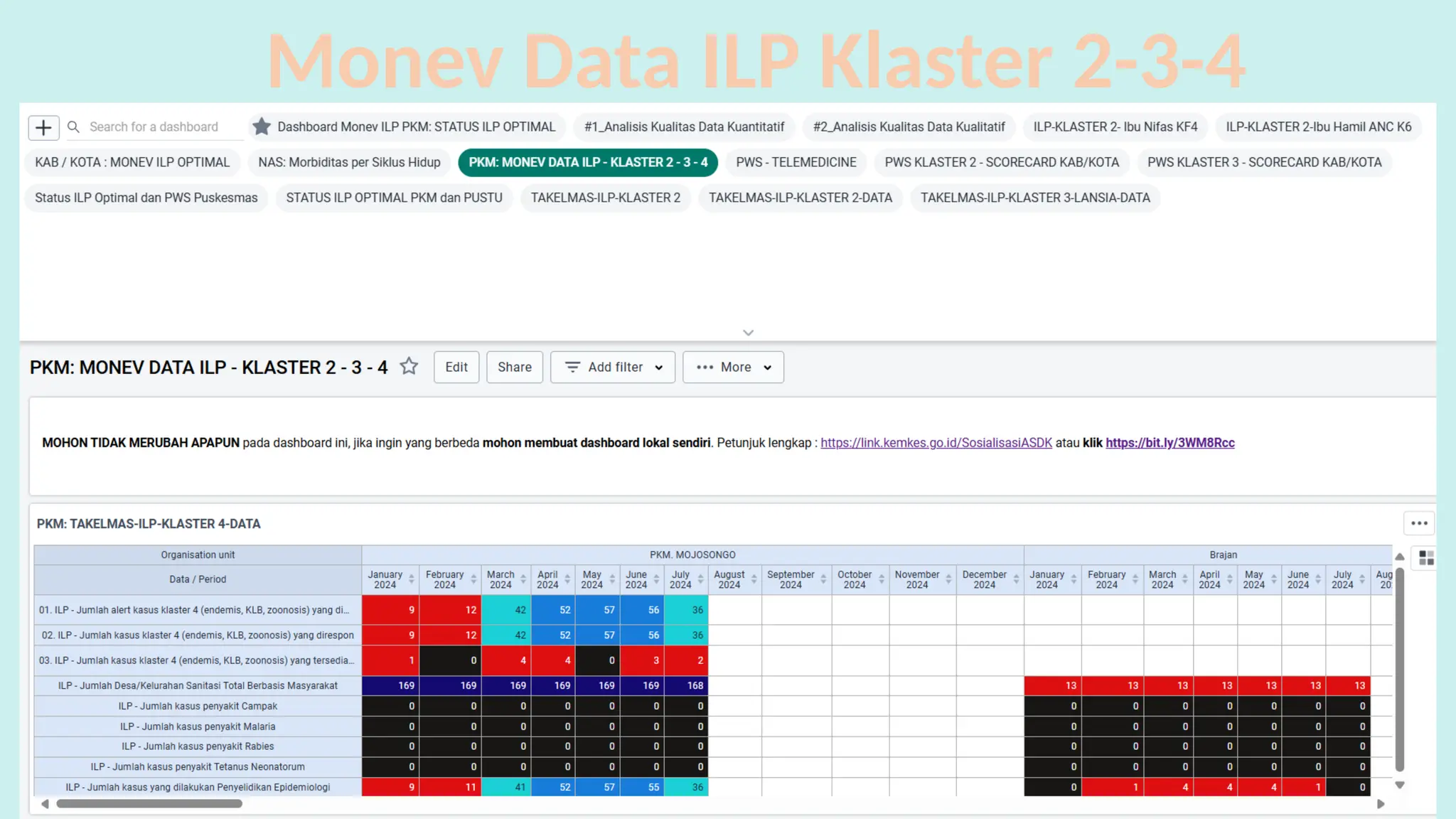Click the sort arrows on January 2024 column
1456x819 pixels.
pyautogui.click(x=412, y=579)
